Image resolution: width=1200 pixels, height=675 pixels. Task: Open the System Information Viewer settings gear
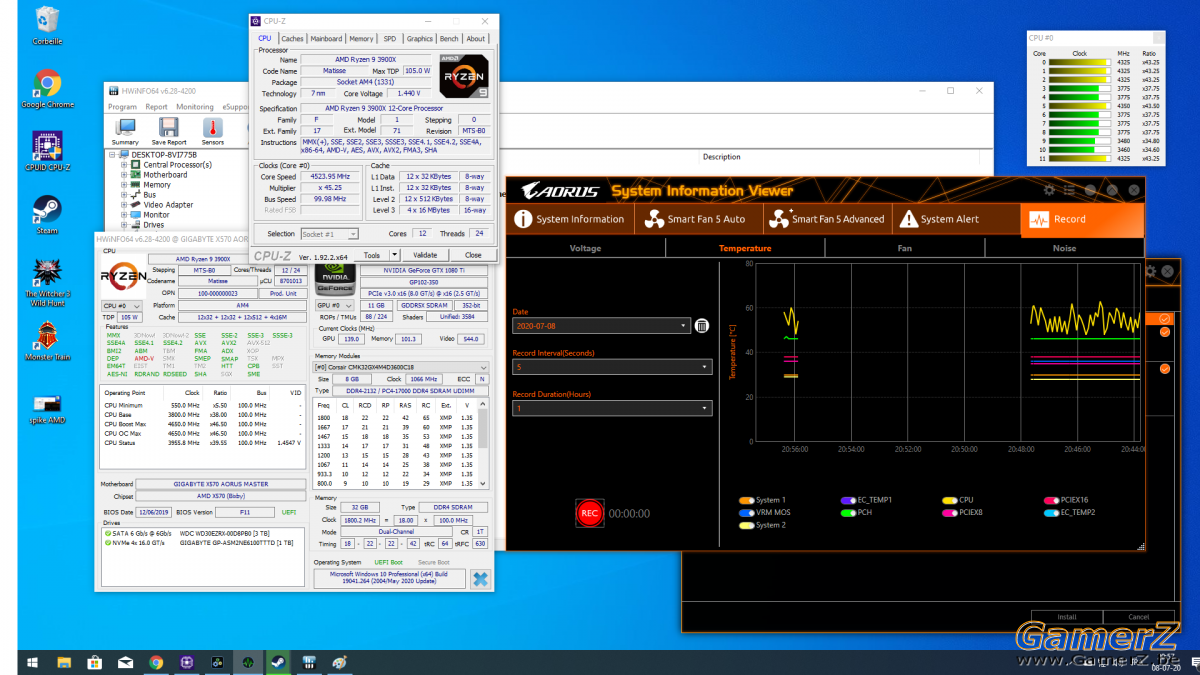[x=1049, y=190]
